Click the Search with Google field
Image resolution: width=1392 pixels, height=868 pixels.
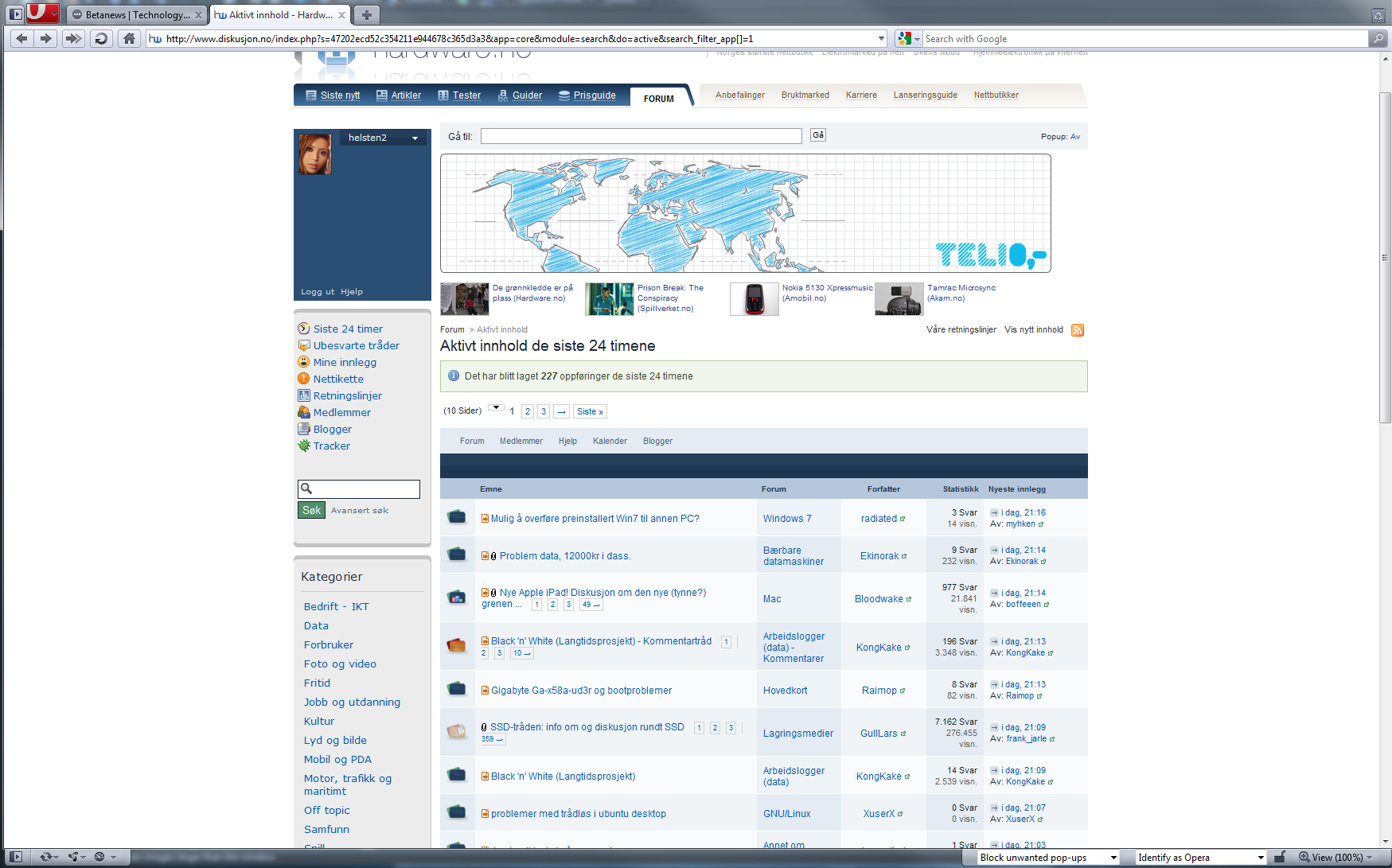1144,38
